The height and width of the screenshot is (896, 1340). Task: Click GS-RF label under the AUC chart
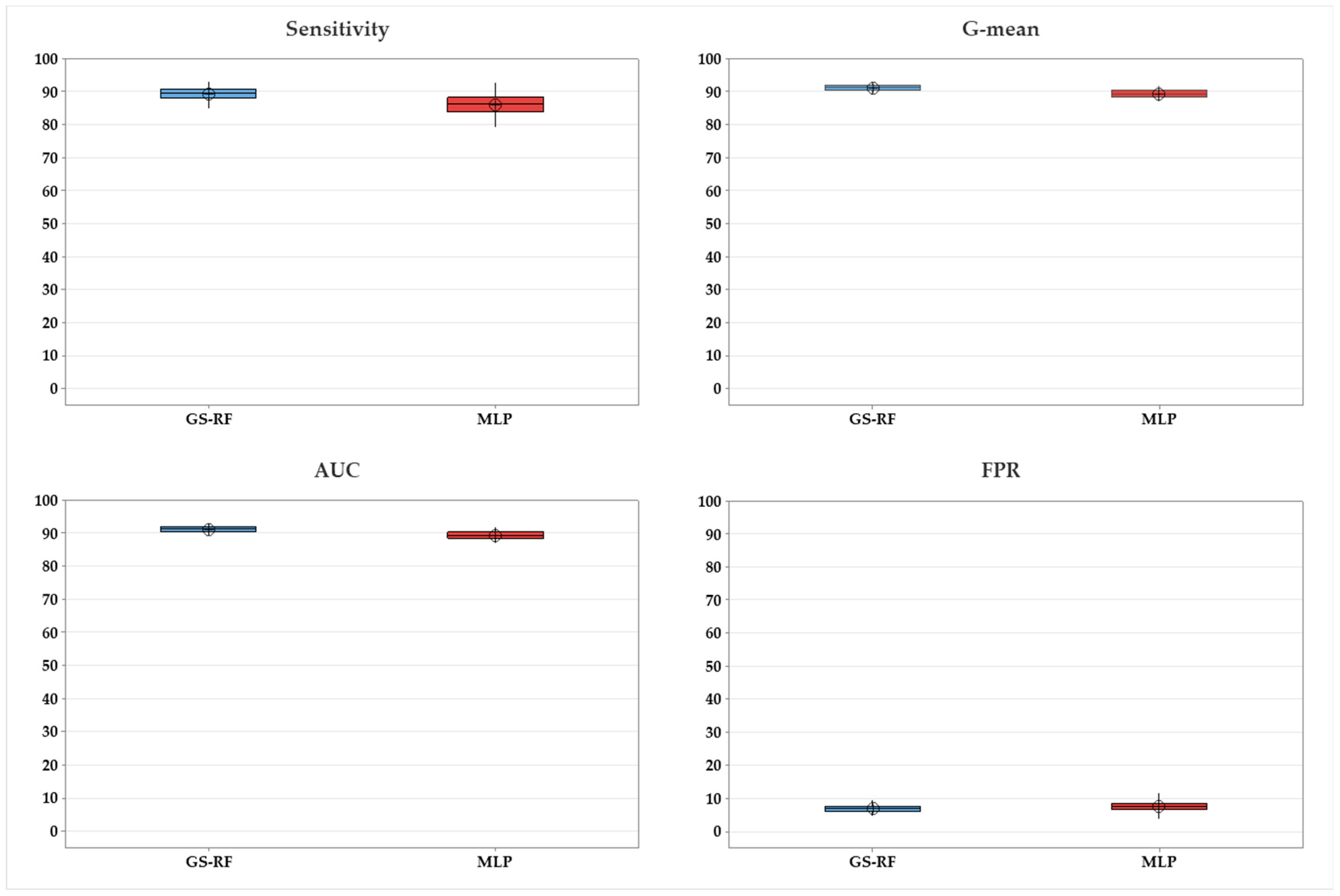coord(208,862)
